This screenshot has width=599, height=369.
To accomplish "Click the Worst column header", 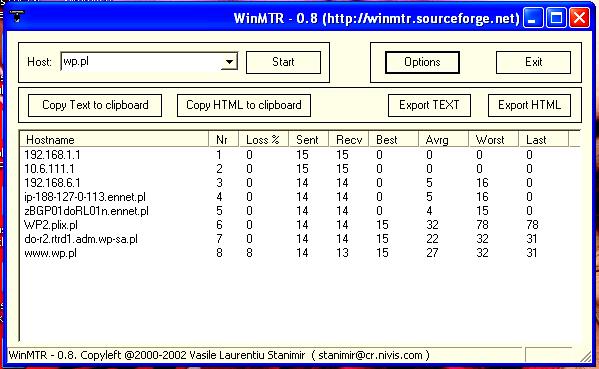I will (494, 140).
